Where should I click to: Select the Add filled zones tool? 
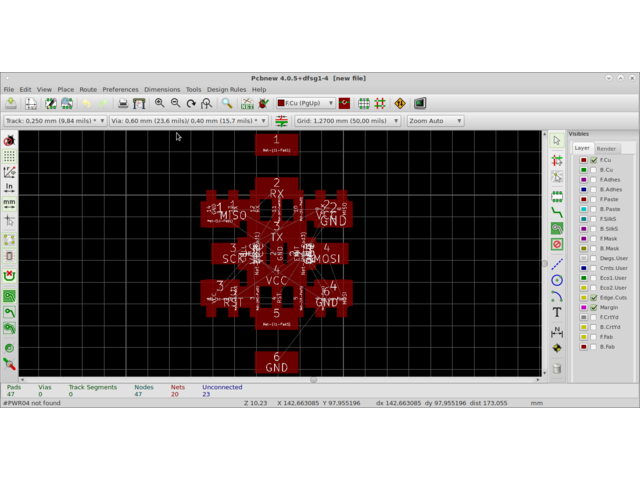[557, 228]
